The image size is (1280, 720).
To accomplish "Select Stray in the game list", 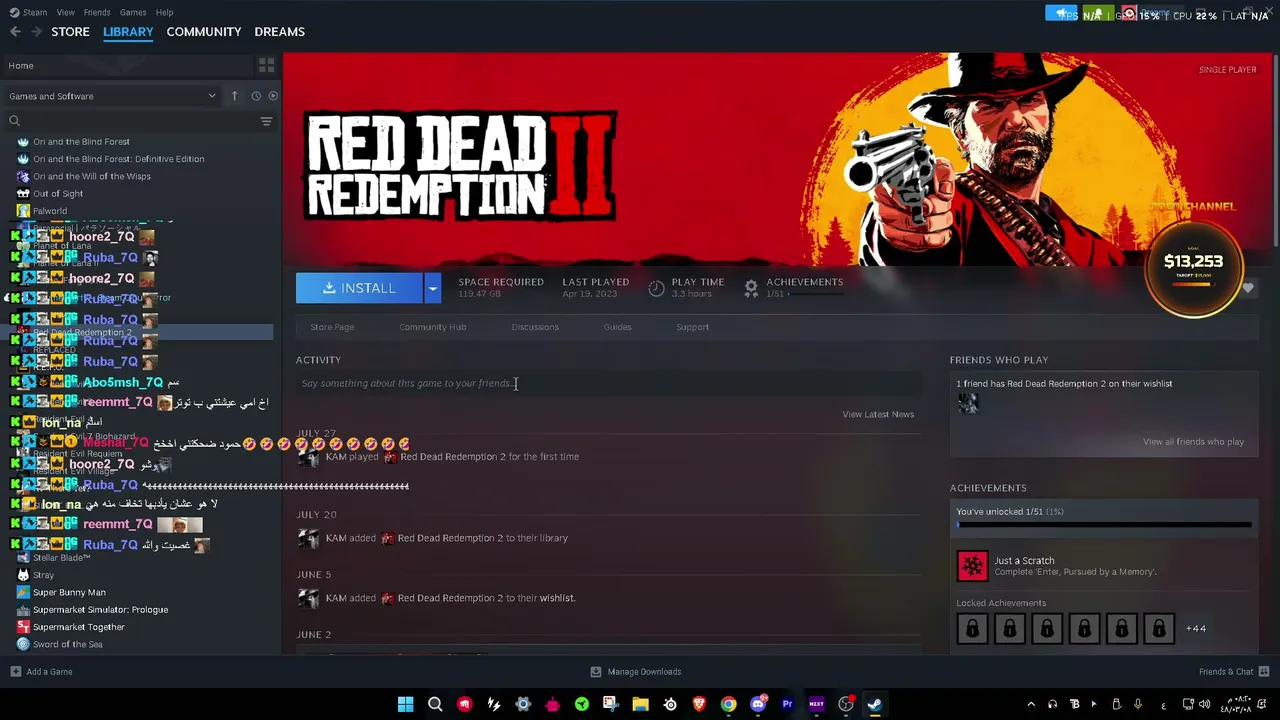I will pyautogui.click(x=43, y=575).
